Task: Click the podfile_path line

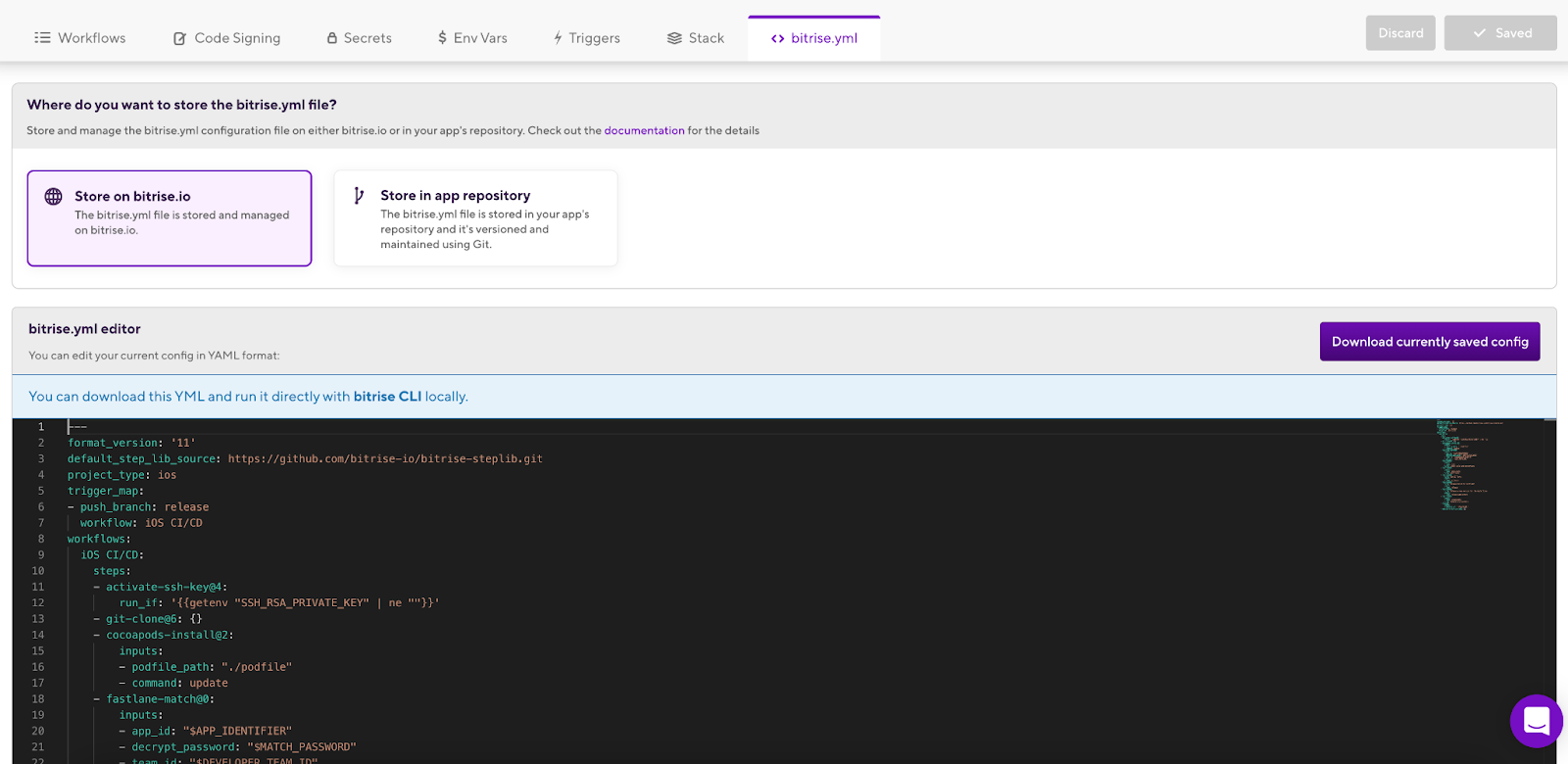Action: coord(206,667)
